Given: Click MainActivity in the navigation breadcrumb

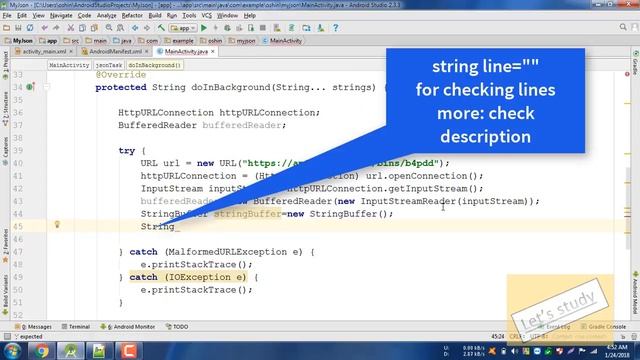Looking at the screenshot, I should (282, 41).
